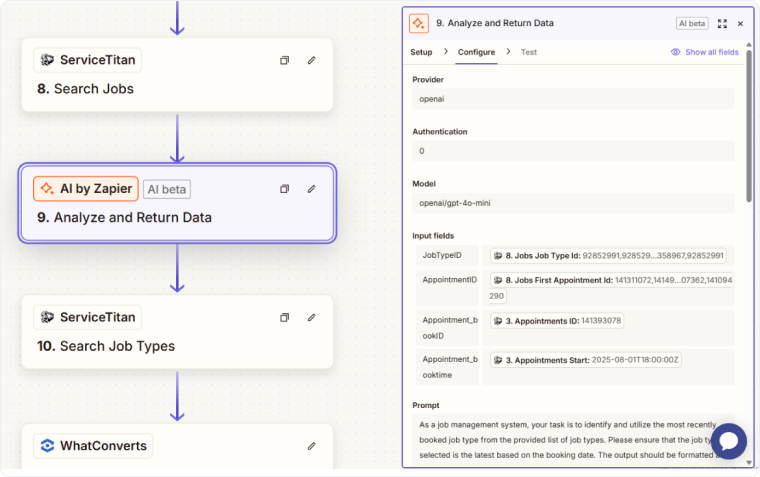Open step 10 Search Job Types card

pos(177,332)
